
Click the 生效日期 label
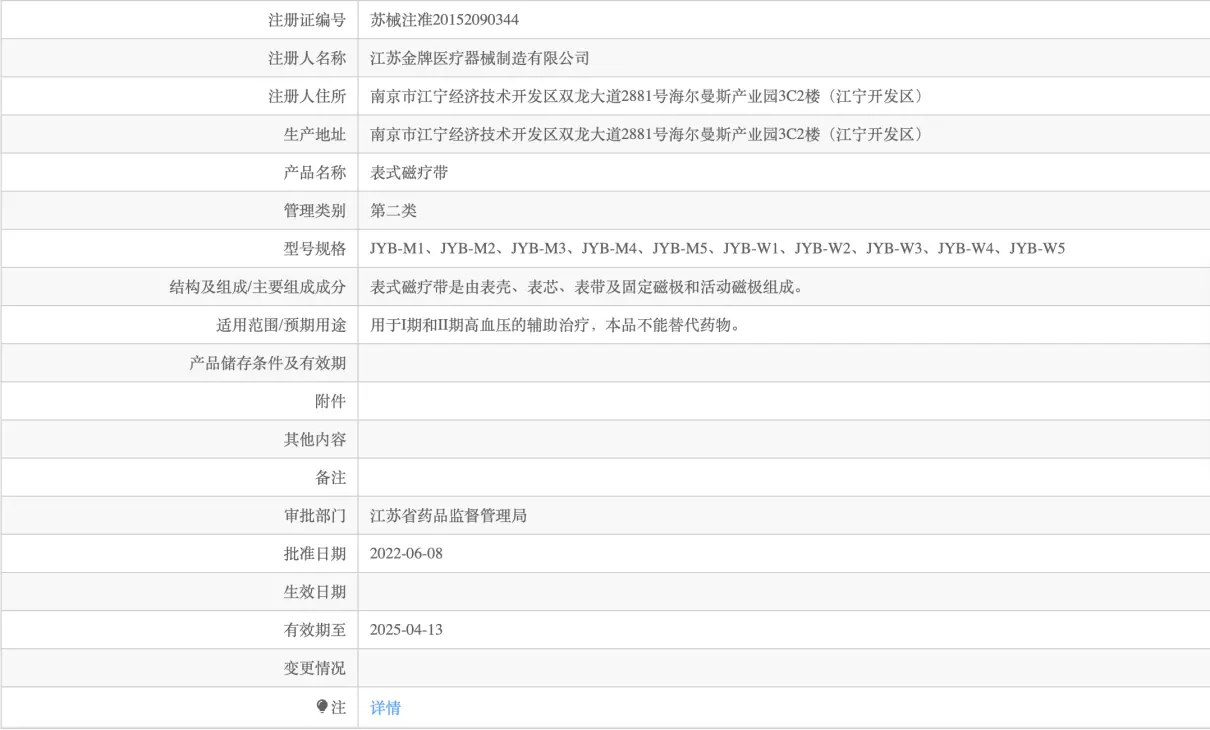pos(315,591)
